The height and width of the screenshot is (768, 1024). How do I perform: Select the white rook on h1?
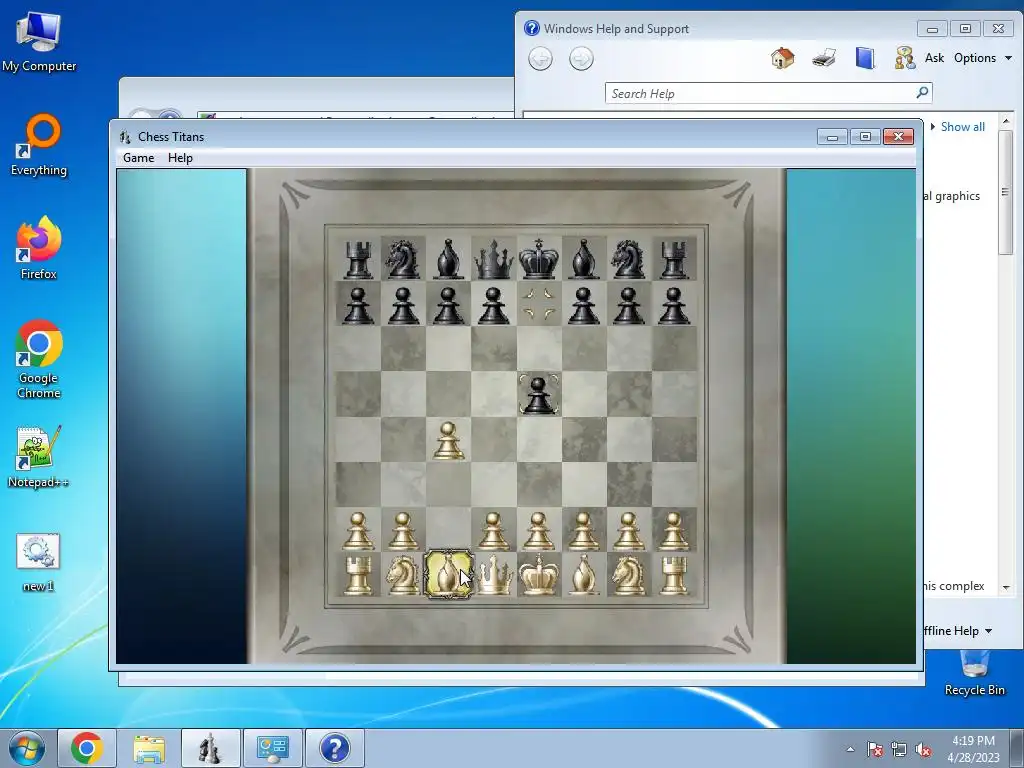pos(674,575)
